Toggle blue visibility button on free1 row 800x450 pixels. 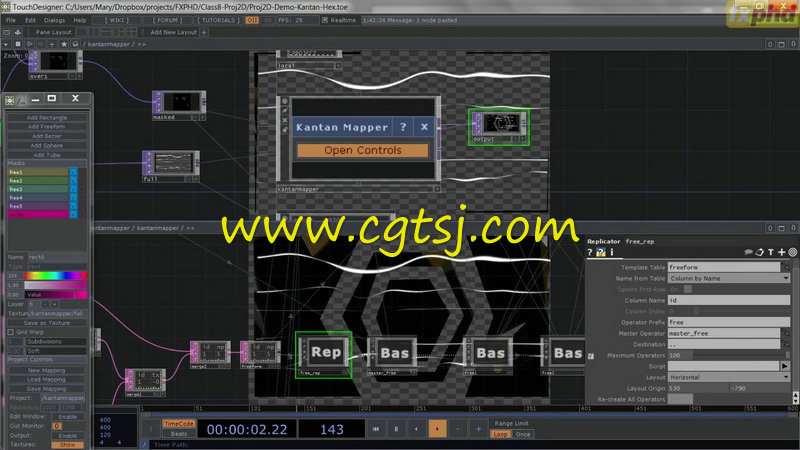click(73, 172)
